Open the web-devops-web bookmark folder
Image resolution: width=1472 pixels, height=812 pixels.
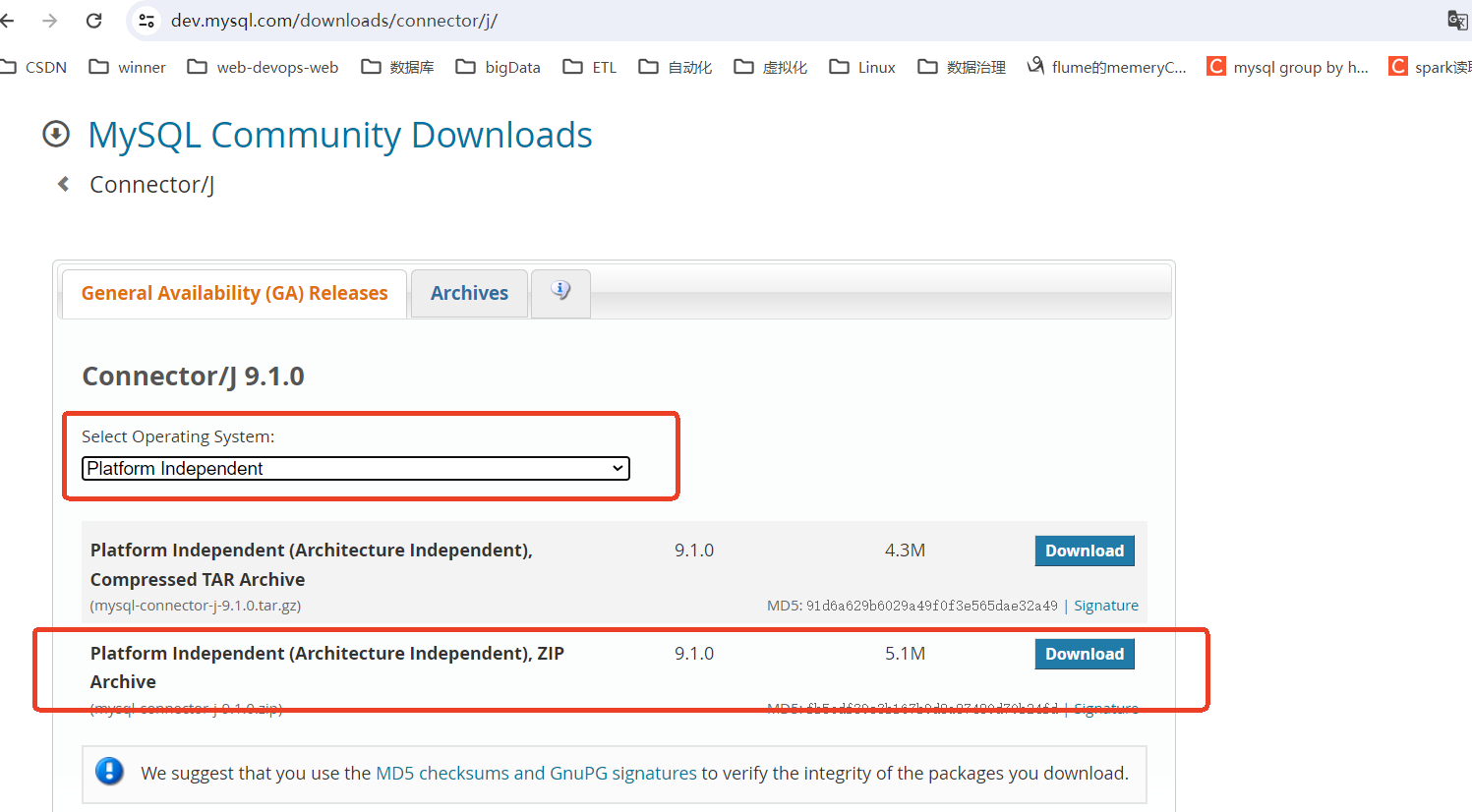coord(263,67)
